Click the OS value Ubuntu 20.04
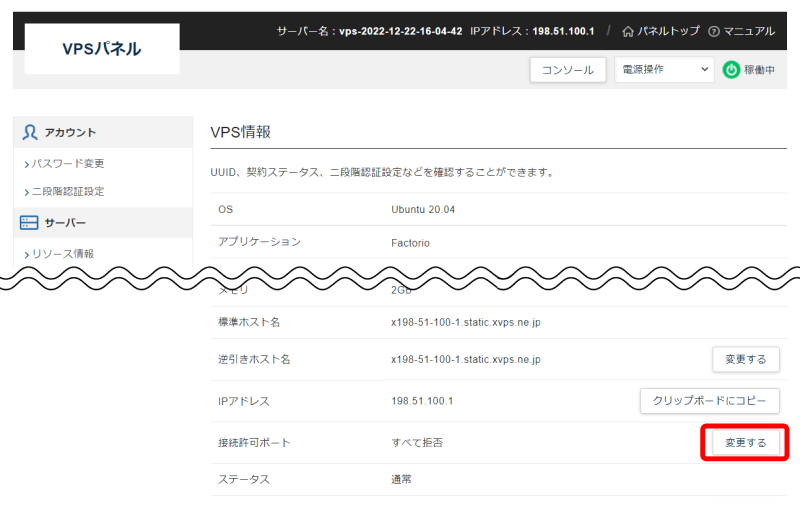This screenshot has width=800, height=508. [x=423, y=210]
